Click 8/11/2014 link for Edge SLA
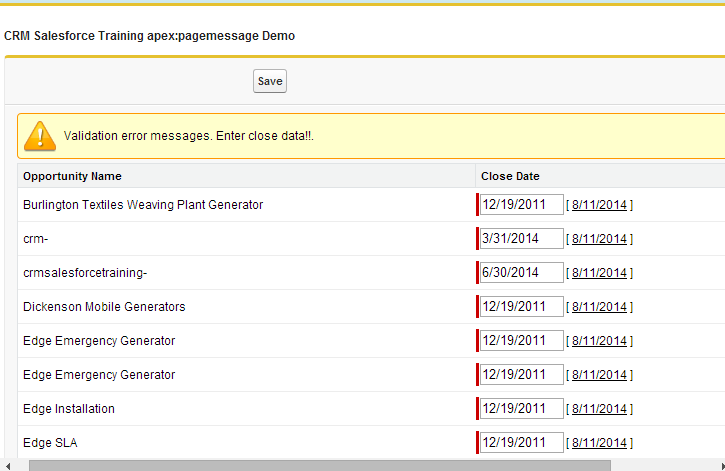Viewport: 725px width, 471px height. [599, 443]
